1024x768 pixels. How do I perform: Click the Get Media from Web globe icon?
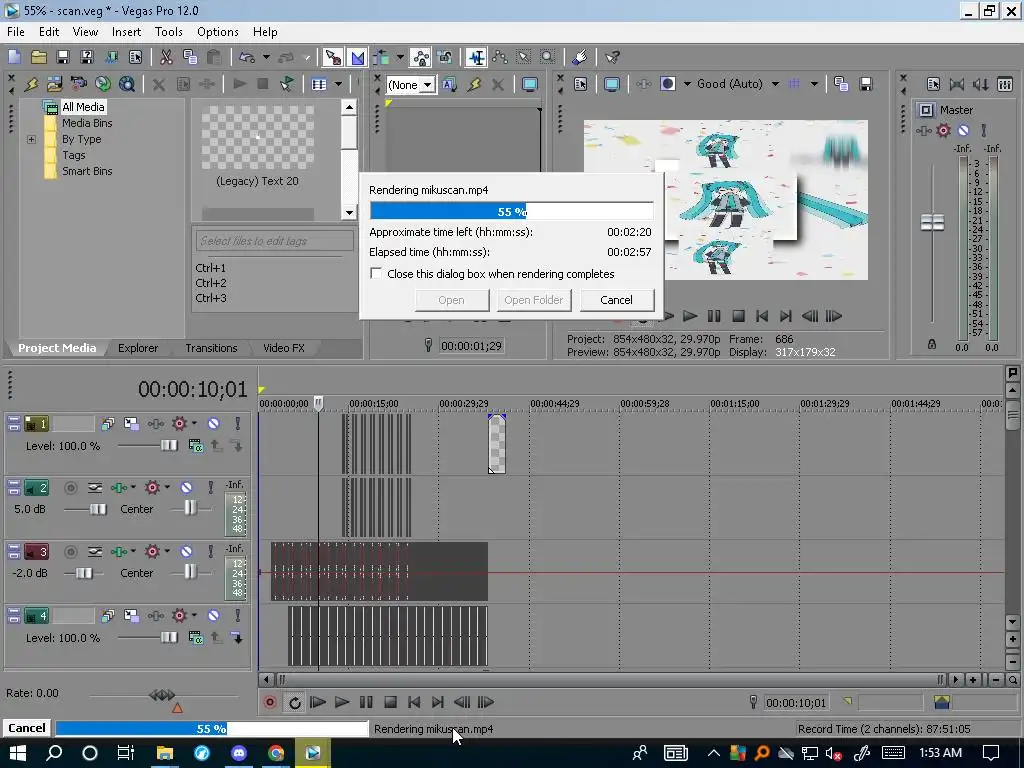pyautogui.click(x=103, y=84)
